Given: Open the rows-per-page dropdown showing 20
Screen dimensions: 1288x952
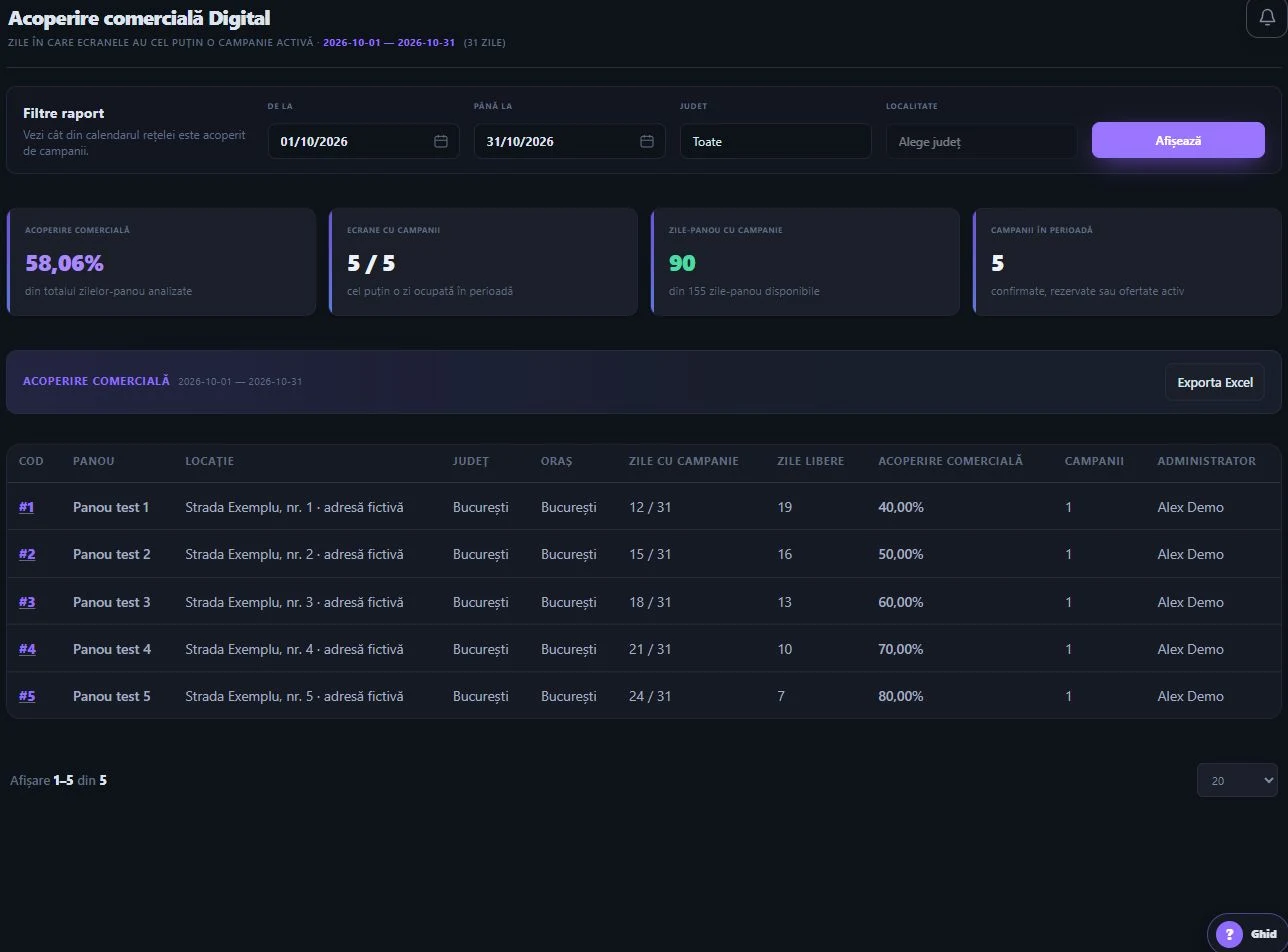Looking at the screenshot, I should point(1237,780).
